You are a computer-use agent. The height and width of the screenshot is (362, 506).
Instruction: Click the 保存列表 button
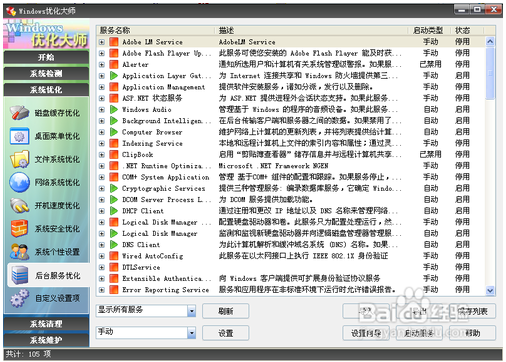coord(472,311)
